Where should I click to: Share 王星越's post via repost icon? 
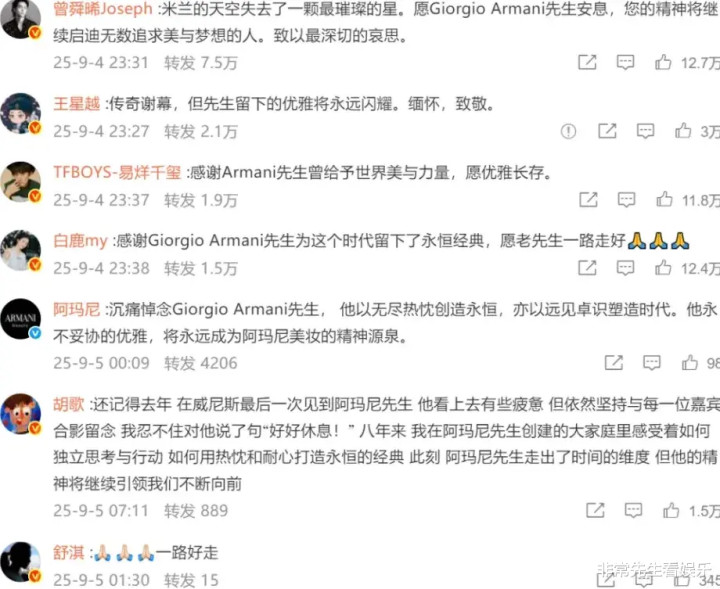607,131
